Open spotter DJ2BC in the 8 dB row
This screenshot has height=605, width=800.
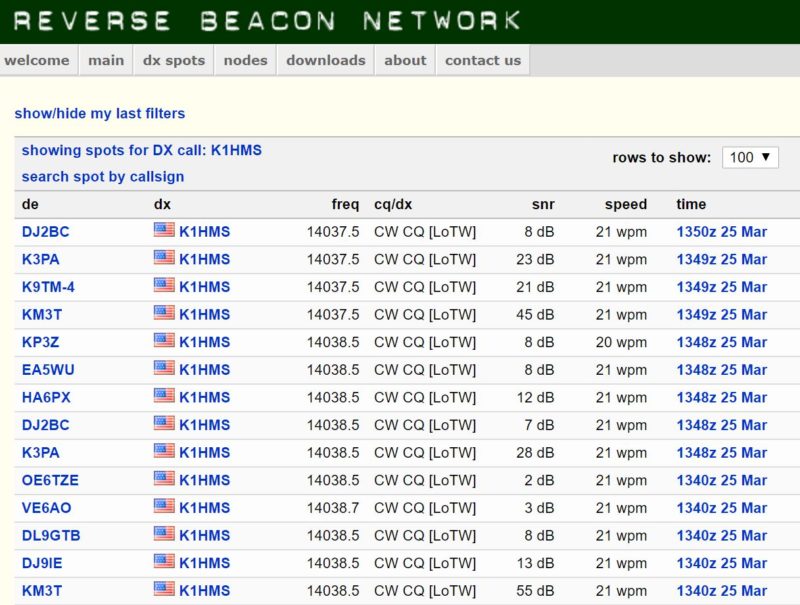pyautogui.click(x=45, y=232)
